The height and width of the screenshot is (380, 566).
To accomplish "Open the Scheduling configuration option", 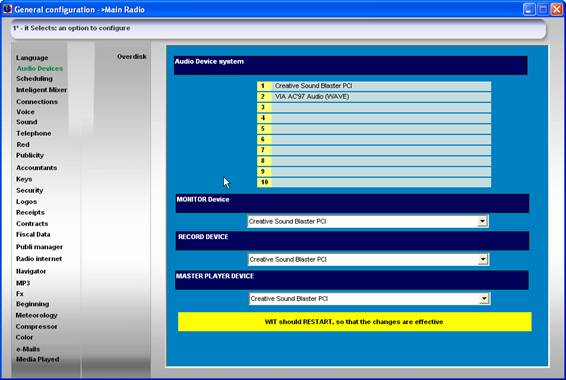I will [34, 79].
